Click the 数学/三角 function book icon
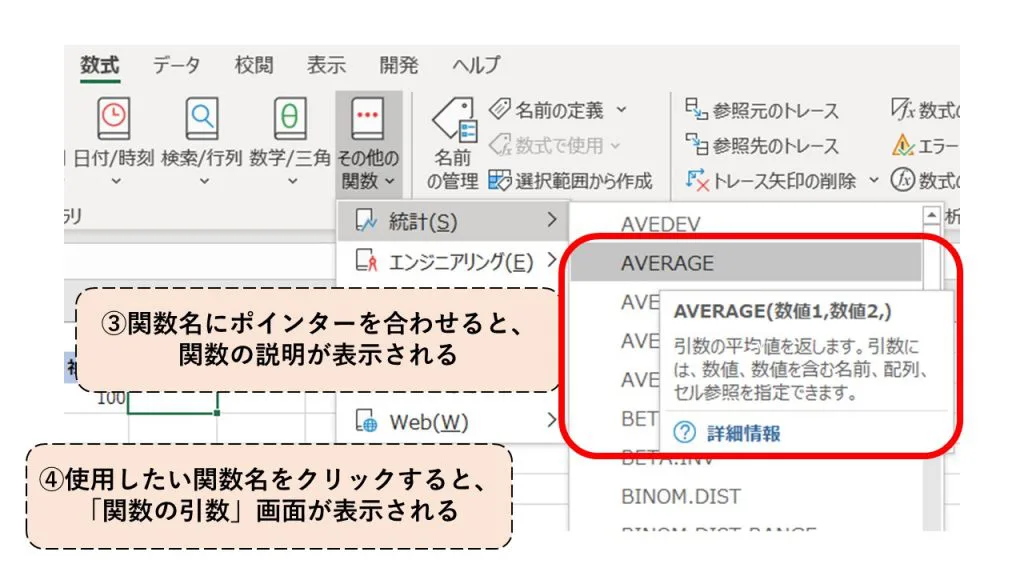The height and width of the screenshot is (576, 1024). coord(290,118)
